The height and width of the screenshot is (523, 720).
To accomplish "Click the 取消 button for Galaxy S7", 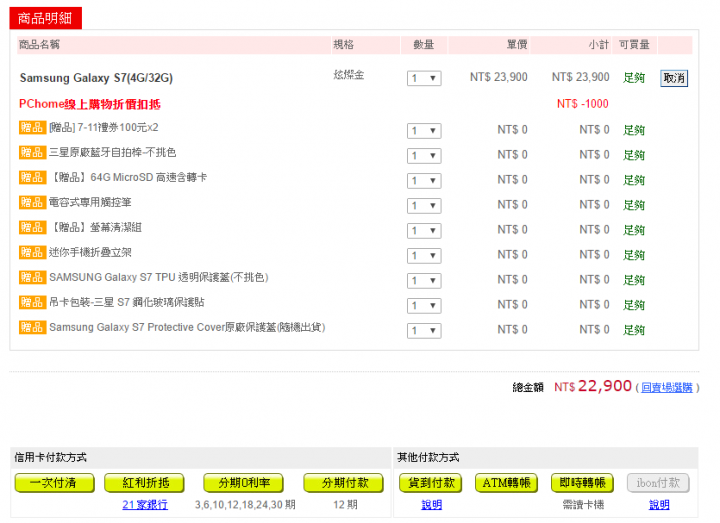I will pyautogui.click(x=674, y=79).
